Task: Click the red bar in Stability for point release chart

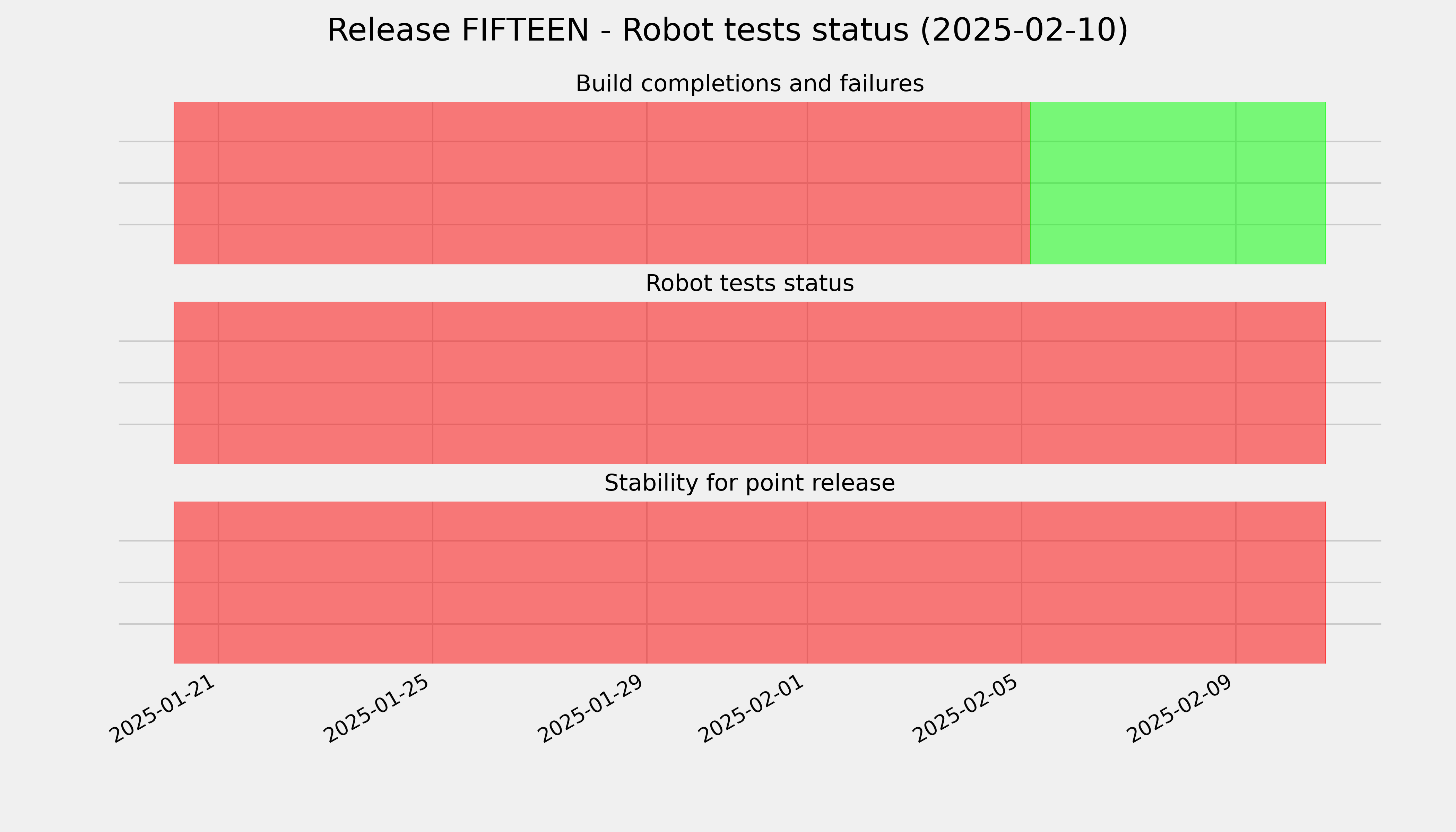Action: click(750, 582)
